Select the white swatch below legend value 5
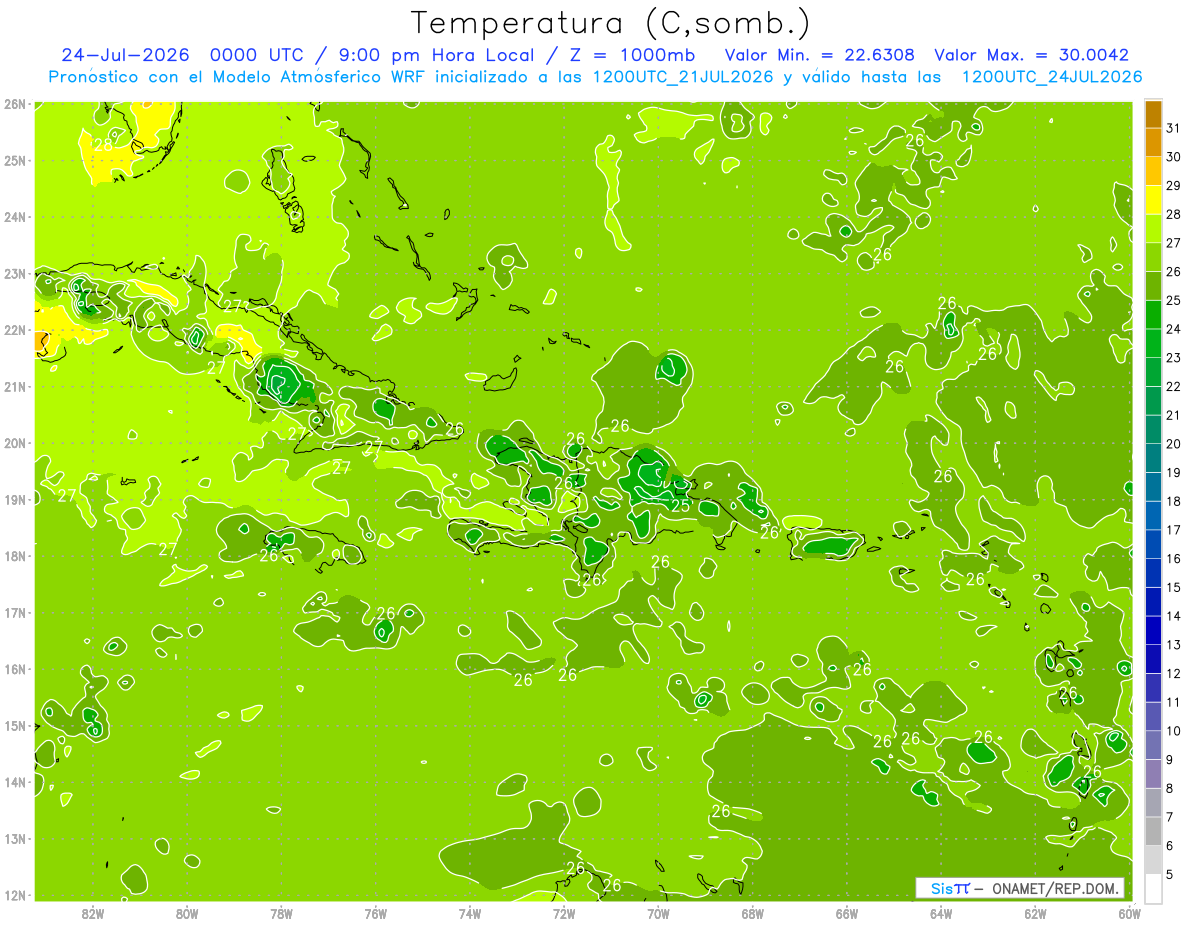Screen dimensions: 1200x927 tap(1153, 888)
